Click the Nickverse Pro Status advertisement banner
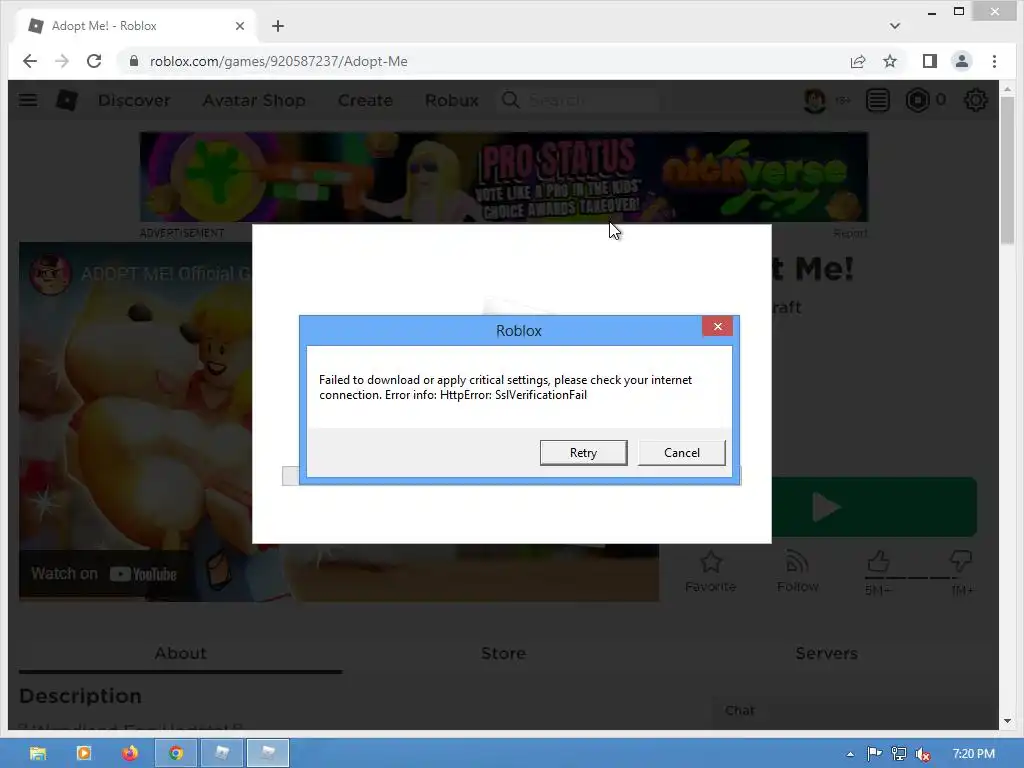This screenshot has height=768, width=1024. pyautogui.click(x=504, y=177)
